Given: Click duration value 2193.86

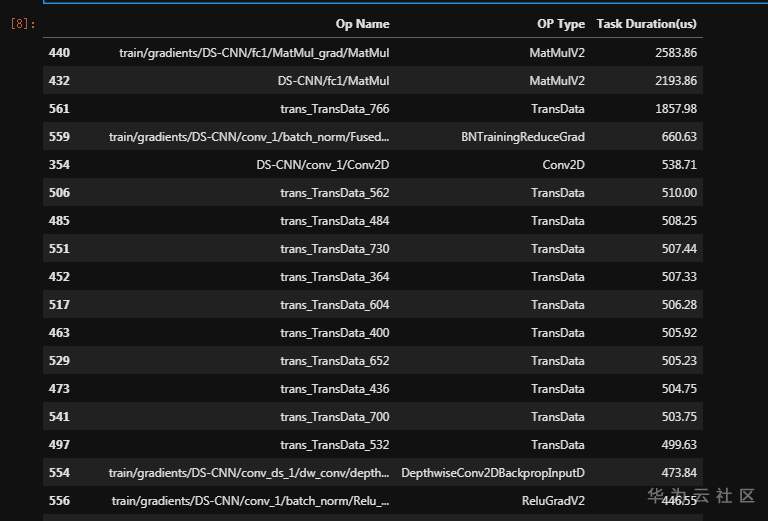Looking at the screenshot, I should [676, 81].
